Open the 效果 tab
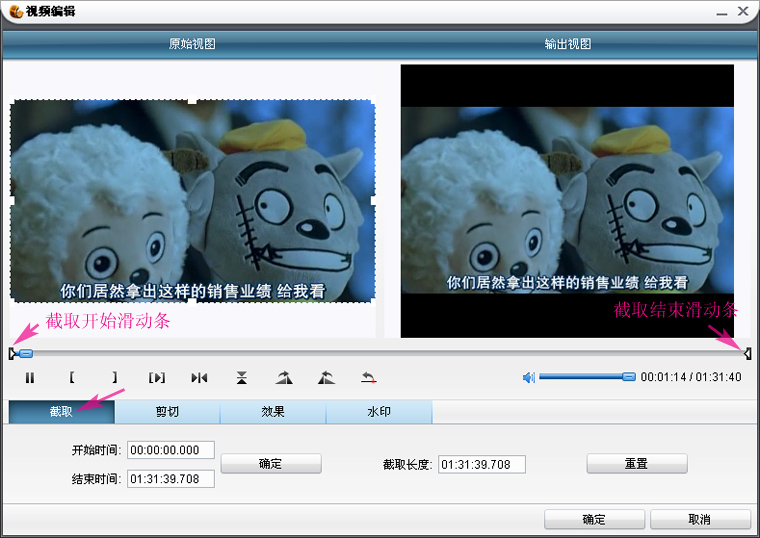760x538 pixels. click(273, 412)
